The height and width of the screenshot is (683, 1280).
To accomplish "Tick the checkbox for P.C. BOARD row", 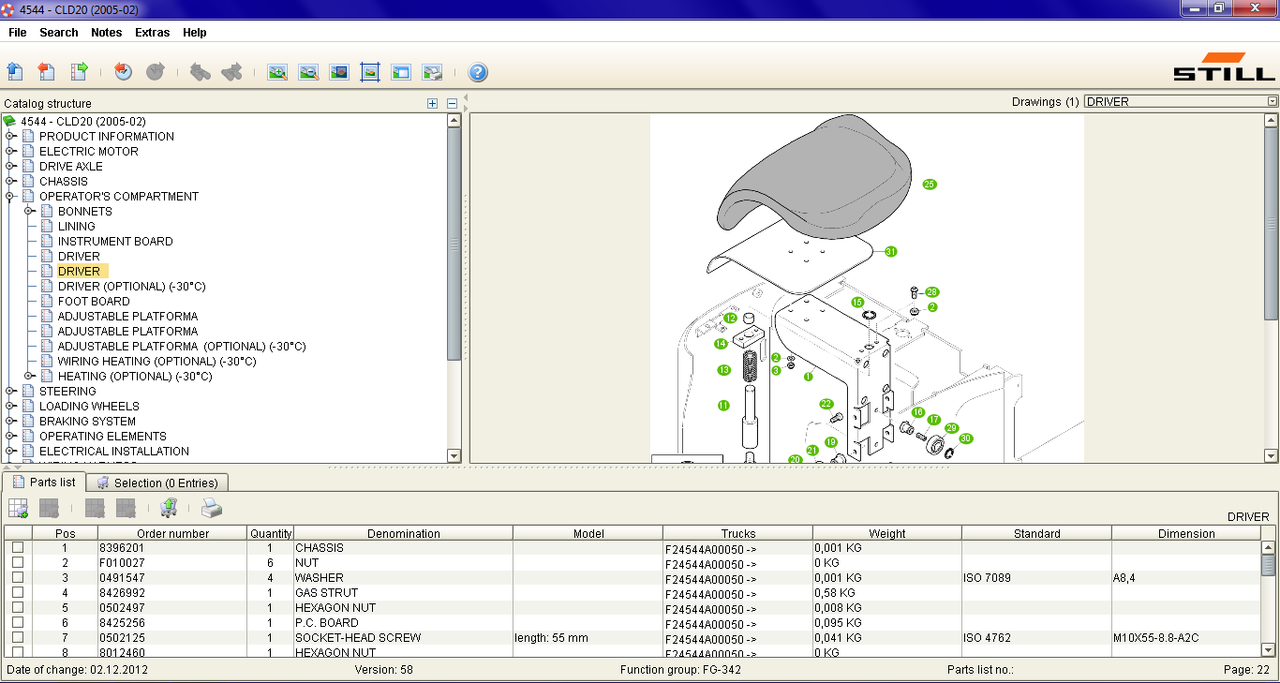I will pyautogui.click(x=17, y=623).
